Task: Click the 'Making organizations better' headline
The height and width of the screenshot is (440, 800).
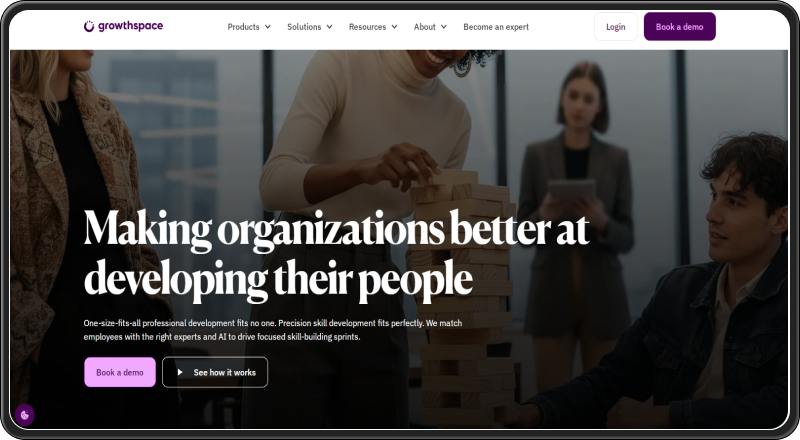Action: pos(336,254)
